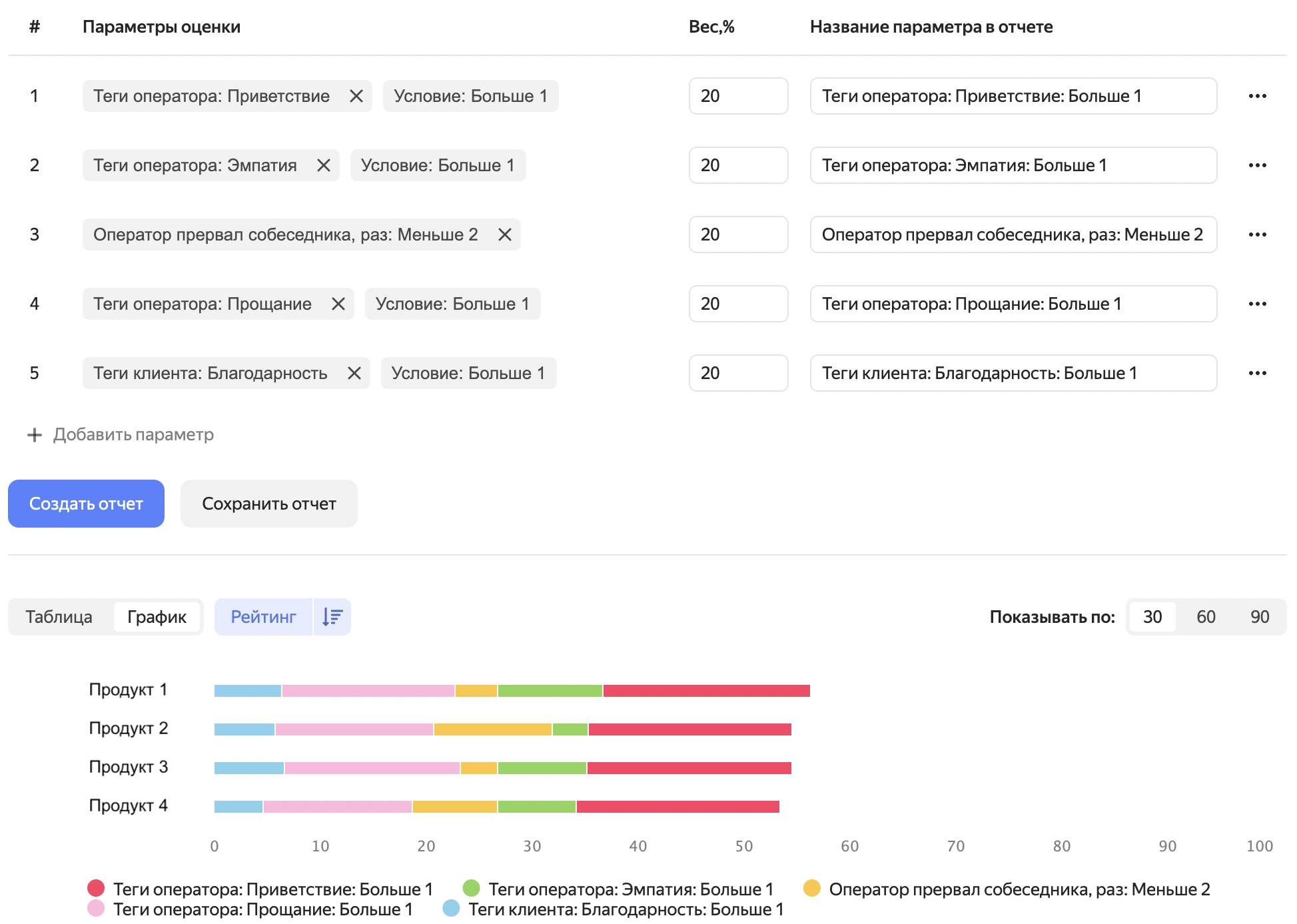
Task: Select the График view tab
Action: [x=157, y=617]
